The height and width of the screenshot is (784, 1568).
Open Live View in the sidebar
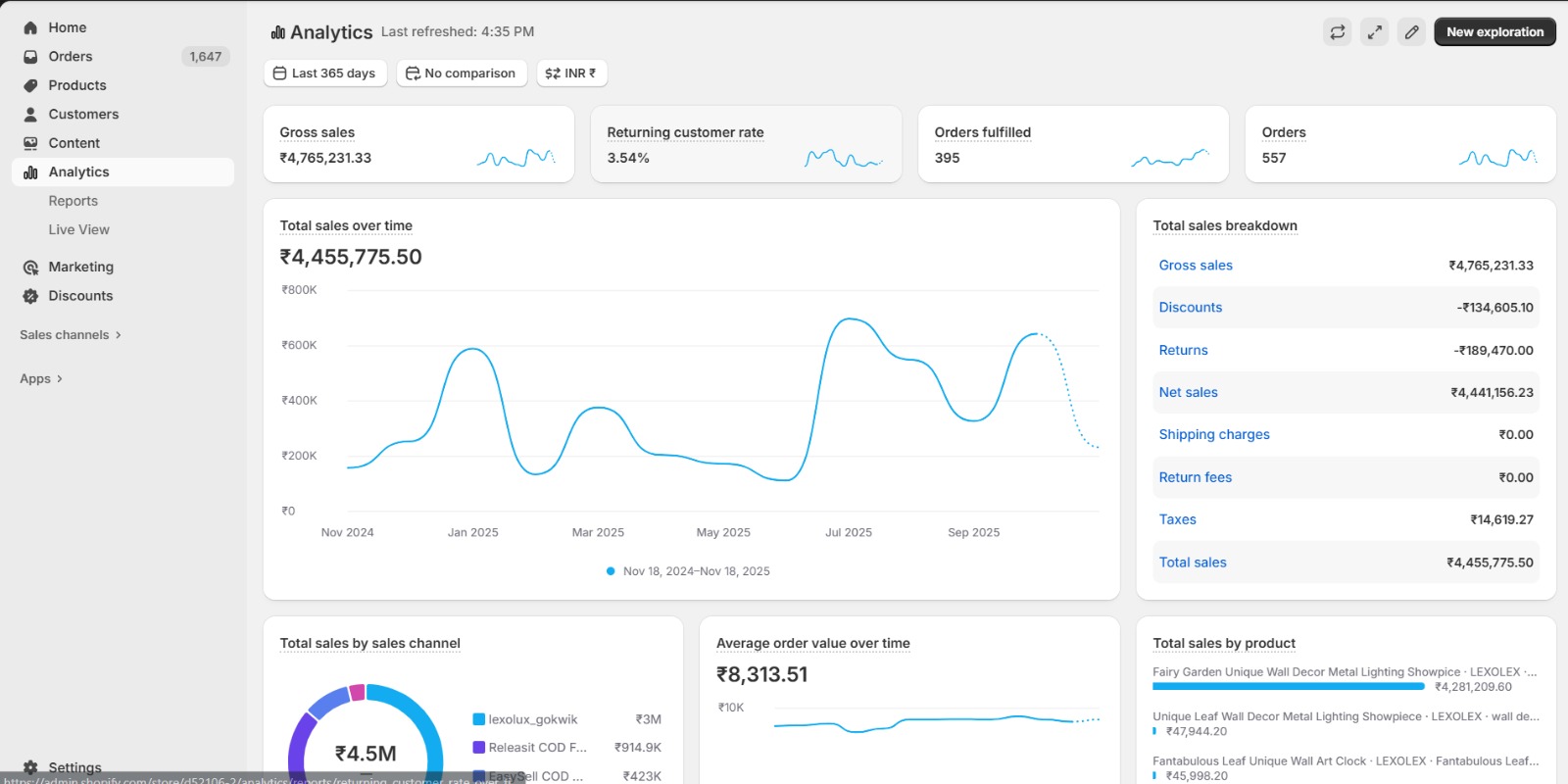79,229
